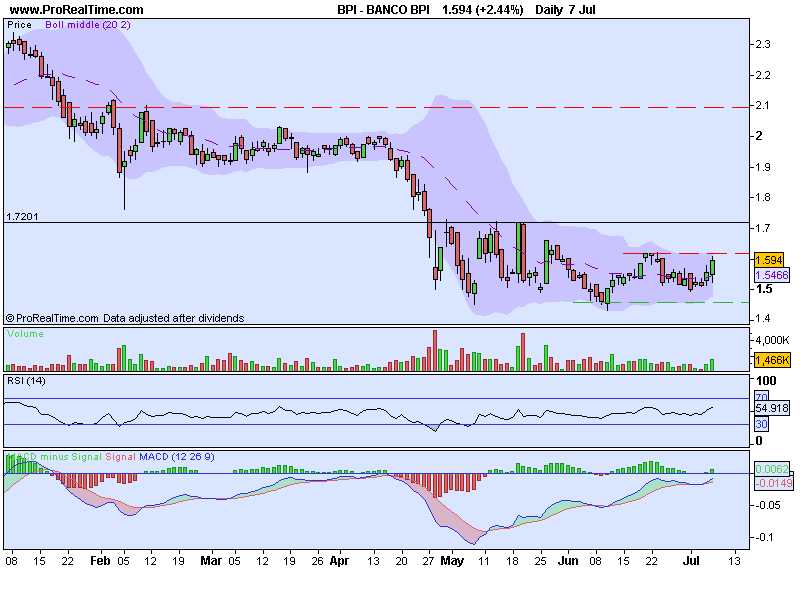Click the 'Feb' month label on time axis
Viewport: 800px width, 600px height.
[x=100, y=561]
